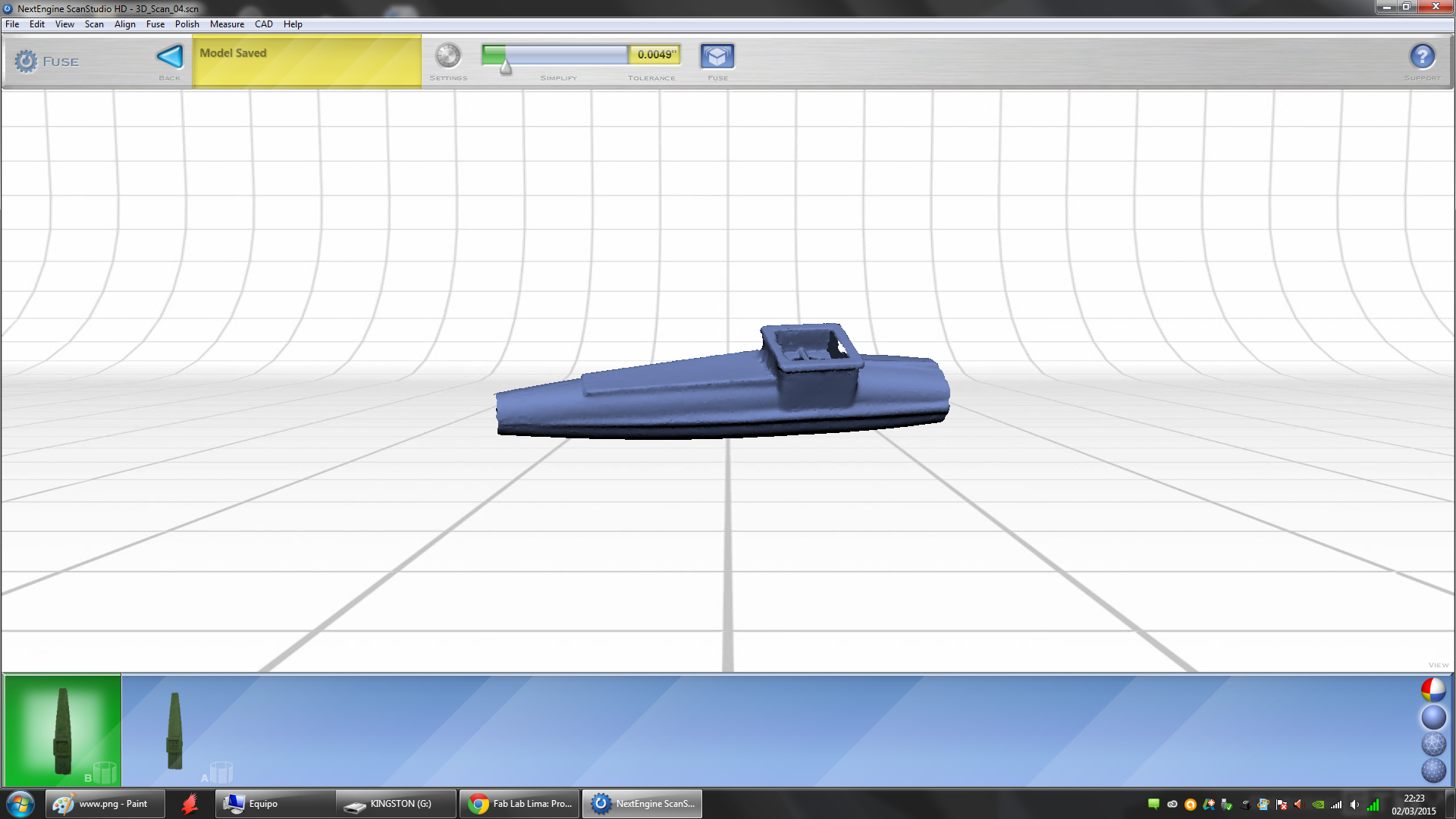
Task: Click the Back arrow icon
Action: click(x=170, y=57)
